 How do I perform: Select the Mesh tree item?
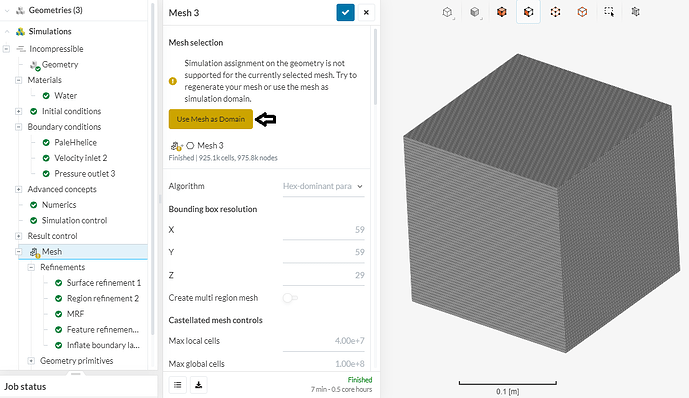point(83,252)
